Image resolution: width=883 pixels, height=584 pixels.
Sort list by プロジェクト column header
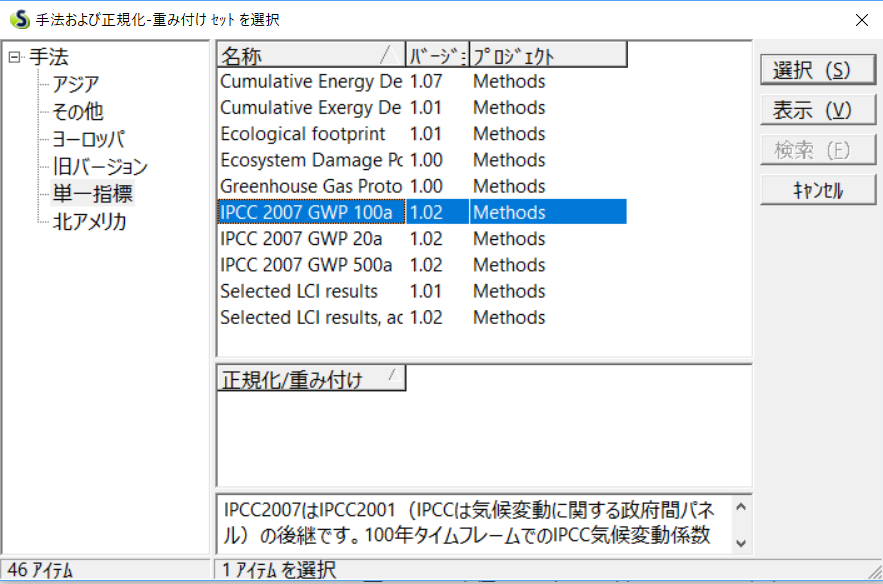(548, 55)
